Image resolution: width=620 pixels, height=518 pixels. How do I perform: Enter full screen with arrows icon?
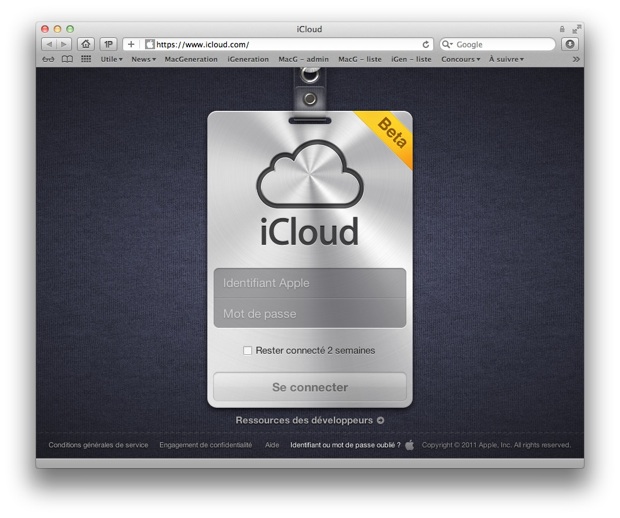click(x=577, y=29)
